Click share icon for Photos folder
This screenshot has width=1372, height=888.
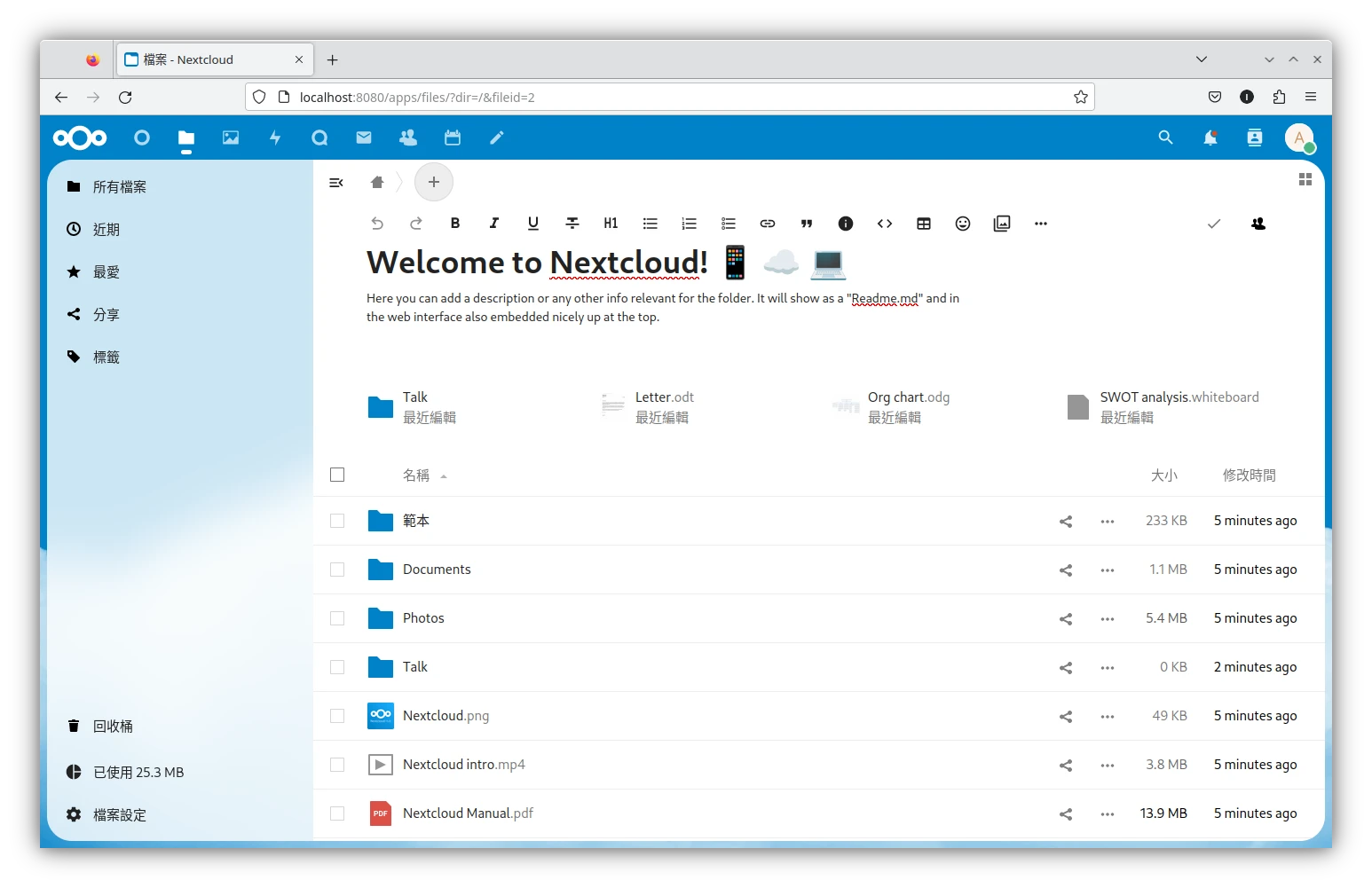tap(1066, 618)
